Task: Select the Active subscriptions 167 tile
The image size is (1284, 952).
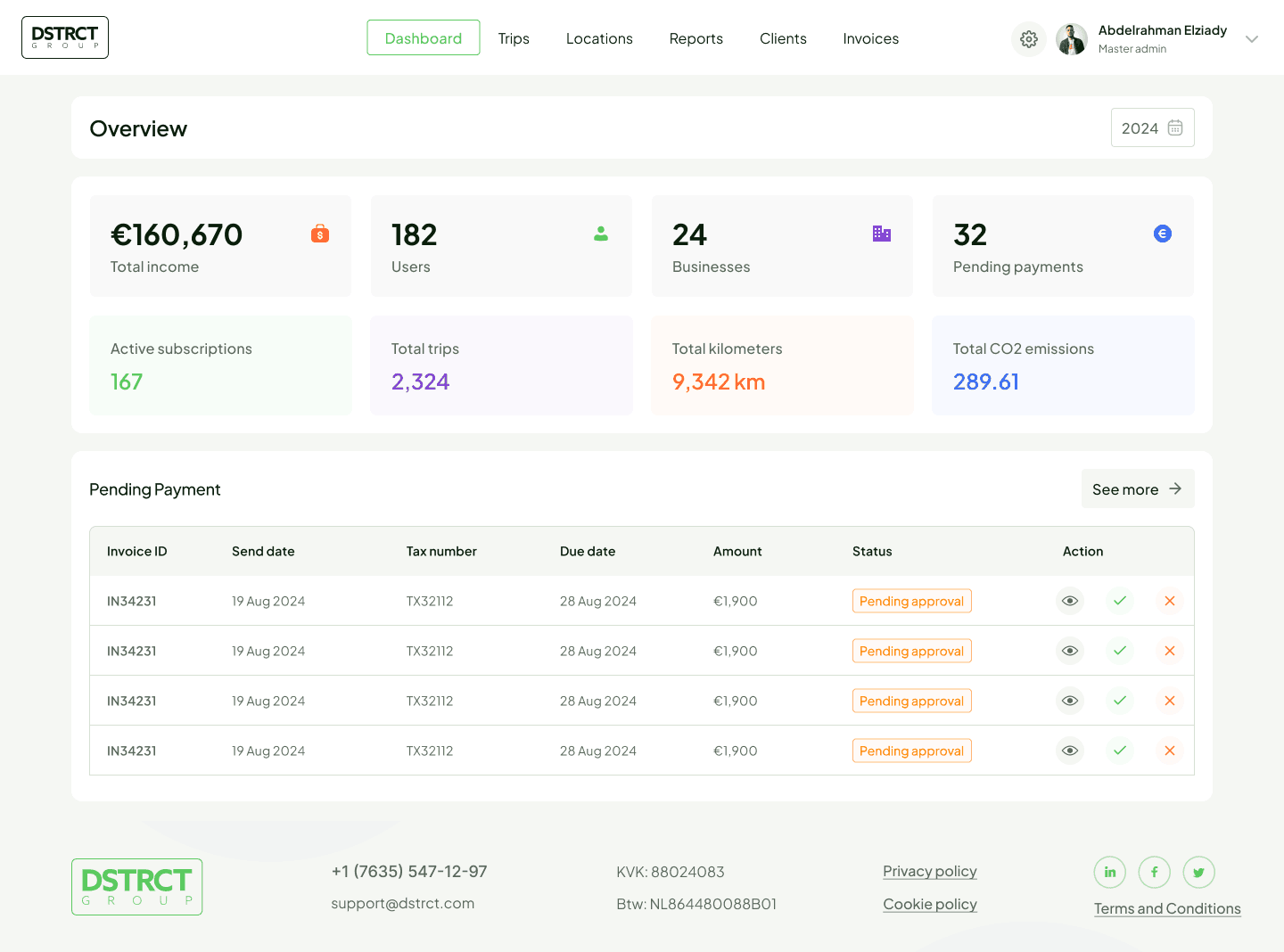Action: (x=221, y=365)
